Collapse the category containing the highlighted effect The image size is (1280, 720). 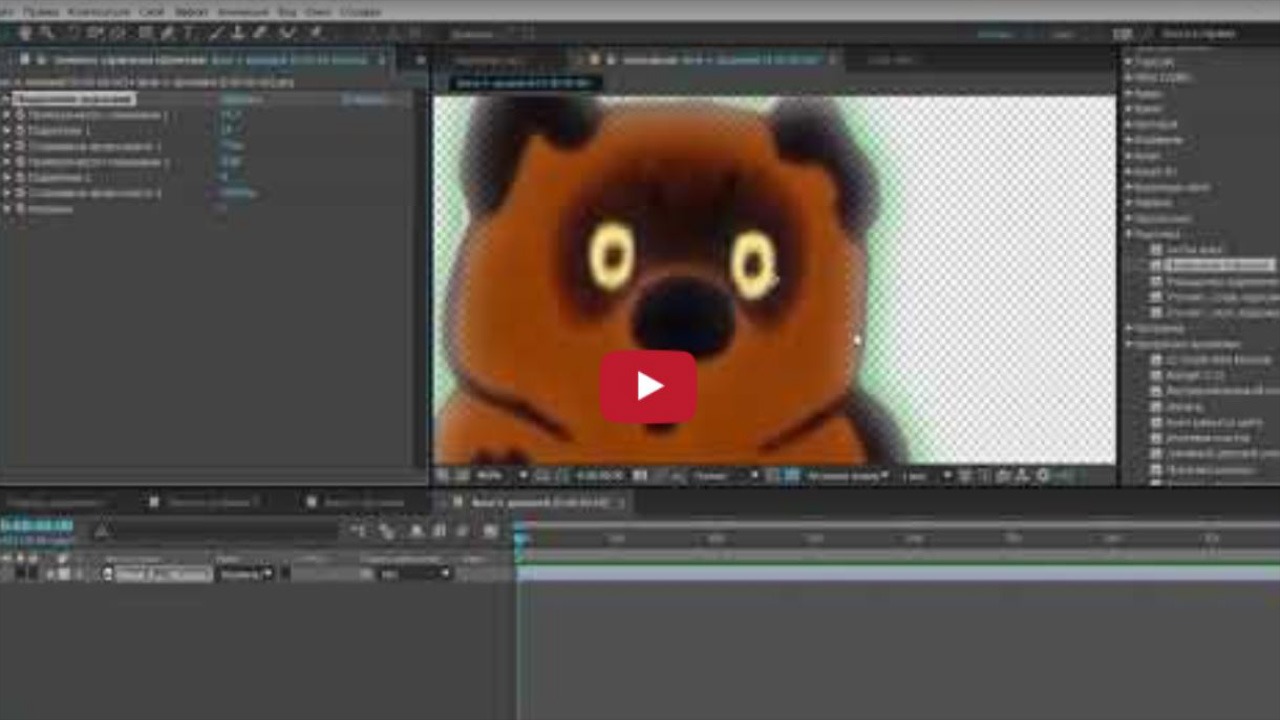(x=1130, y=233)
